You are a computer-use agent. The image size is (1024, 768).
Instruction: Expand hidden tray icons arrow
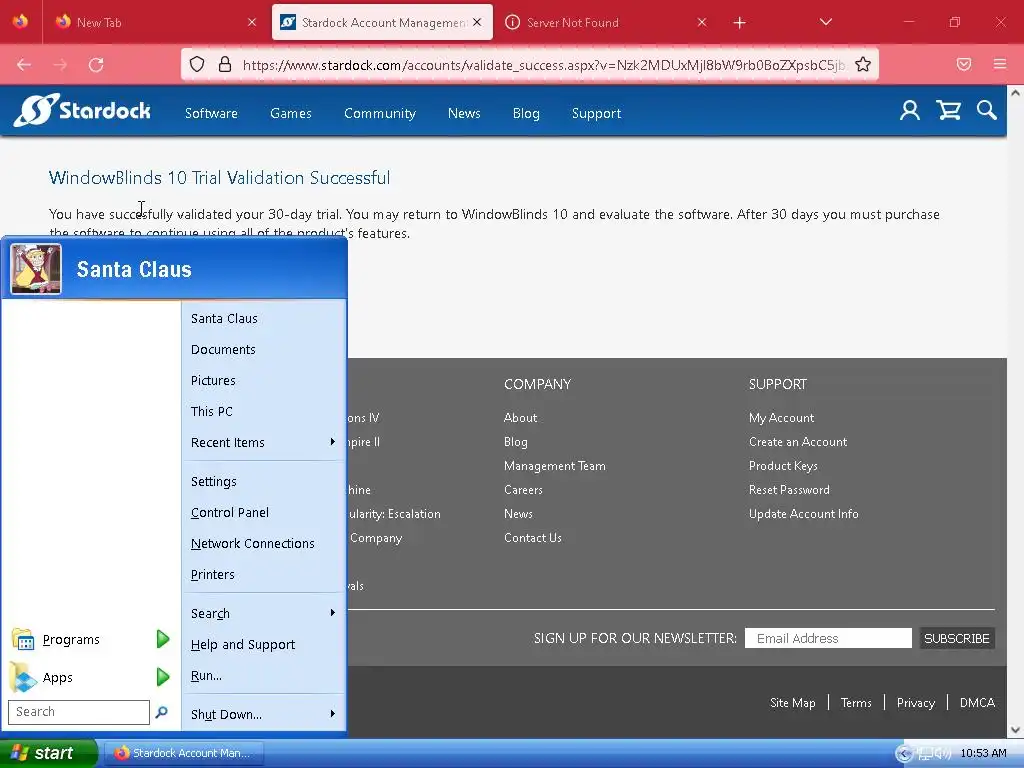pos(904,754)
